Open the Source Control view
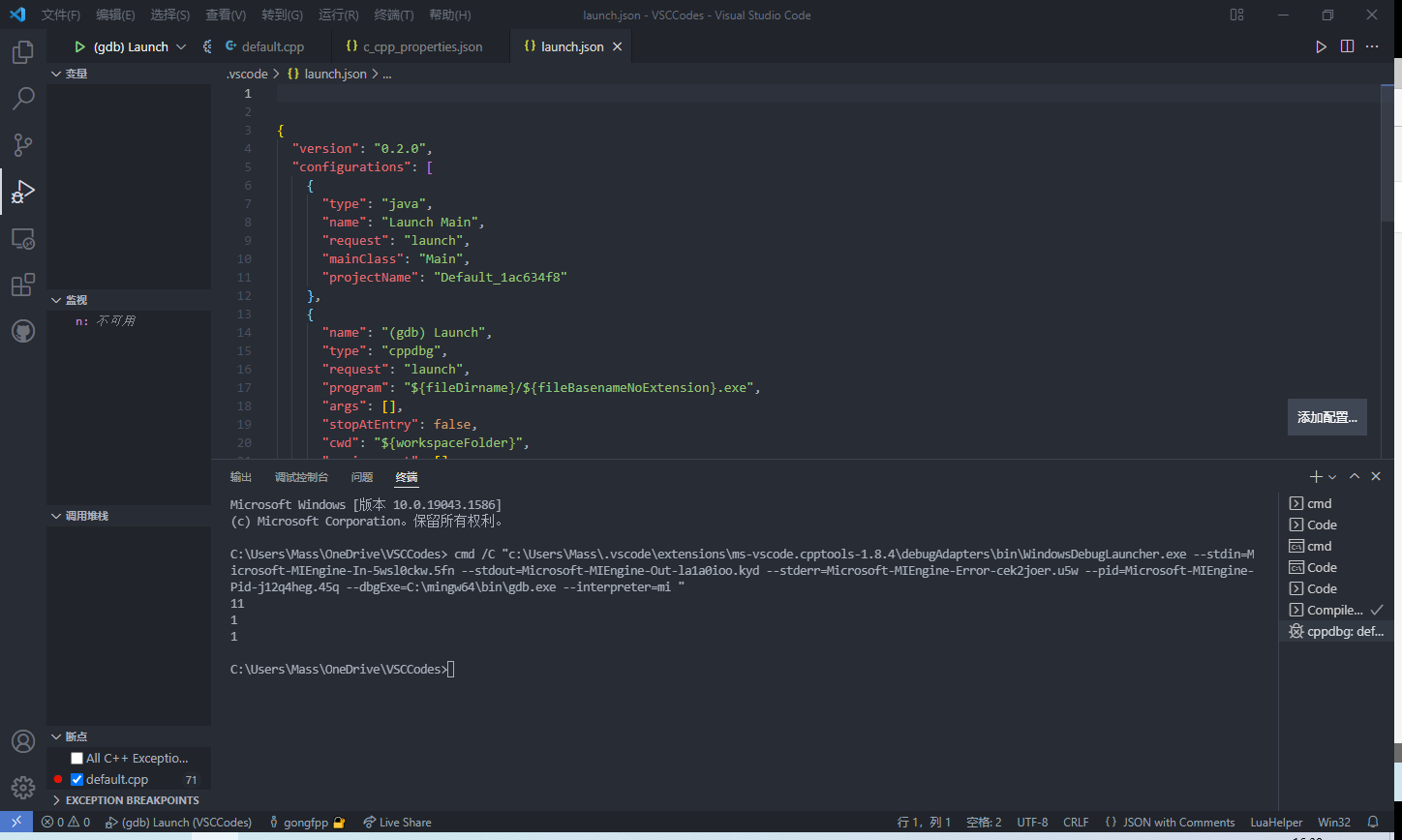 pyautogui.click(x=23, y=144)
